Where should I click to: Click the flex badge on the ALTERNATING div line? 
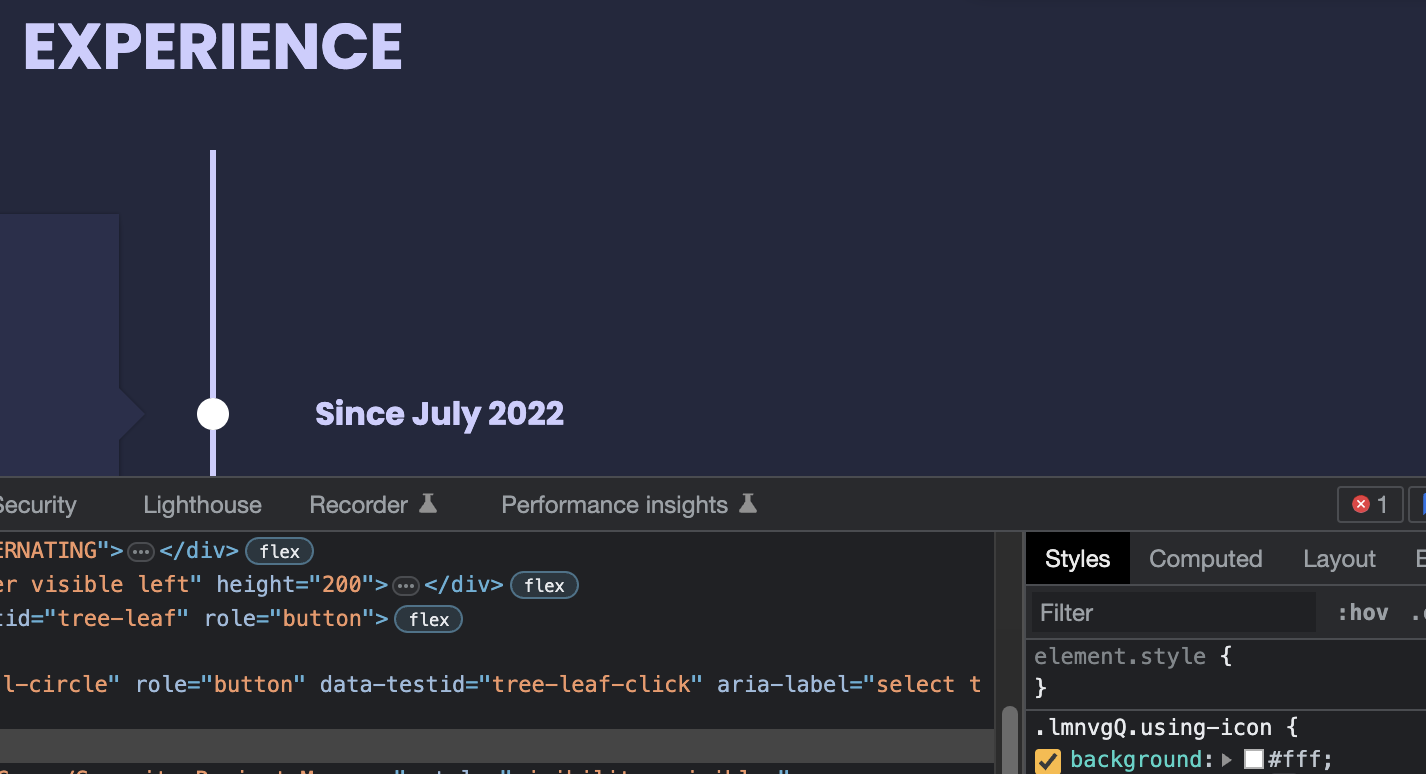(x=279, y=551)
